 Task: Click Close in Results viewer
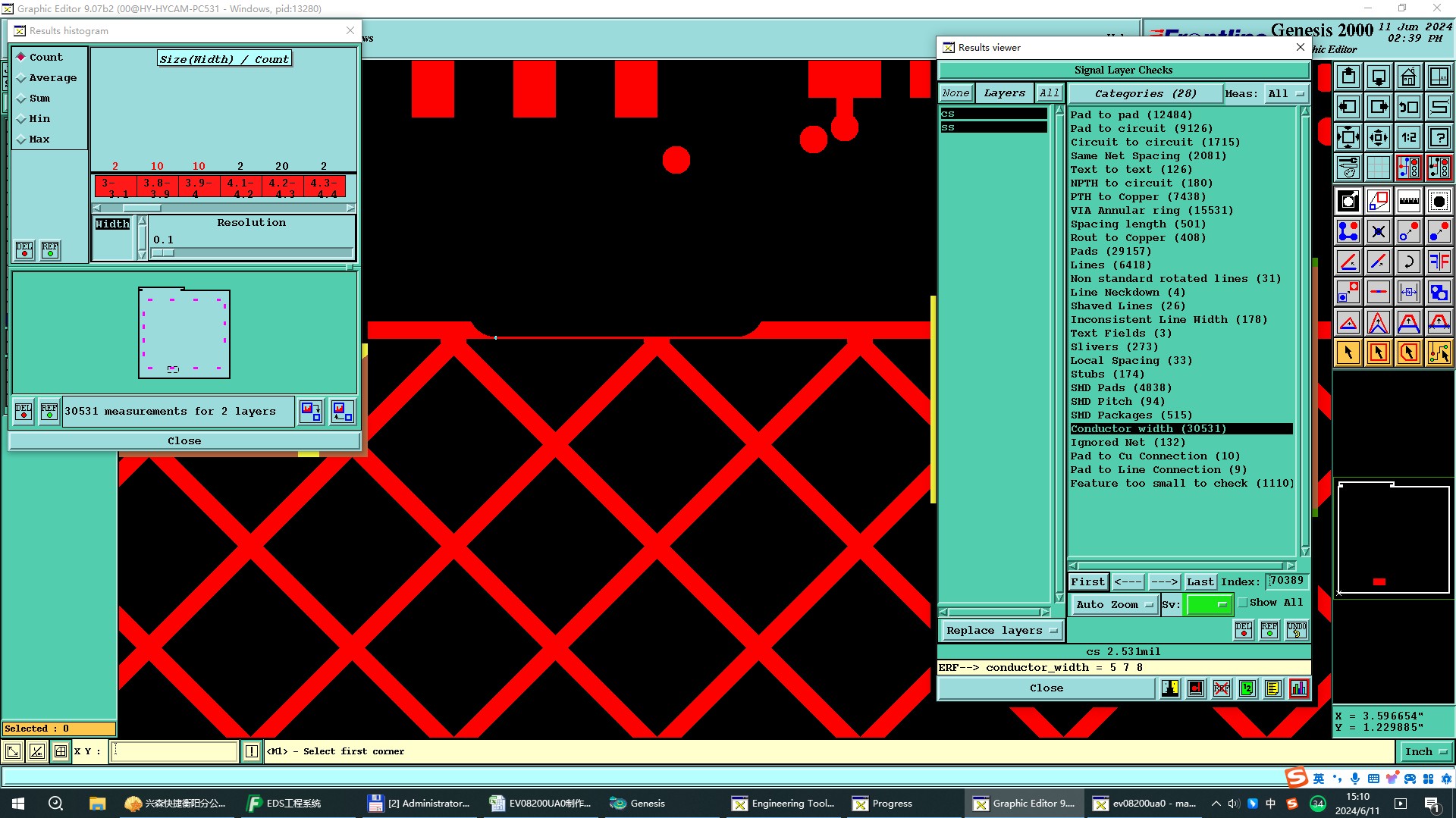click(x=1046, y=688)
